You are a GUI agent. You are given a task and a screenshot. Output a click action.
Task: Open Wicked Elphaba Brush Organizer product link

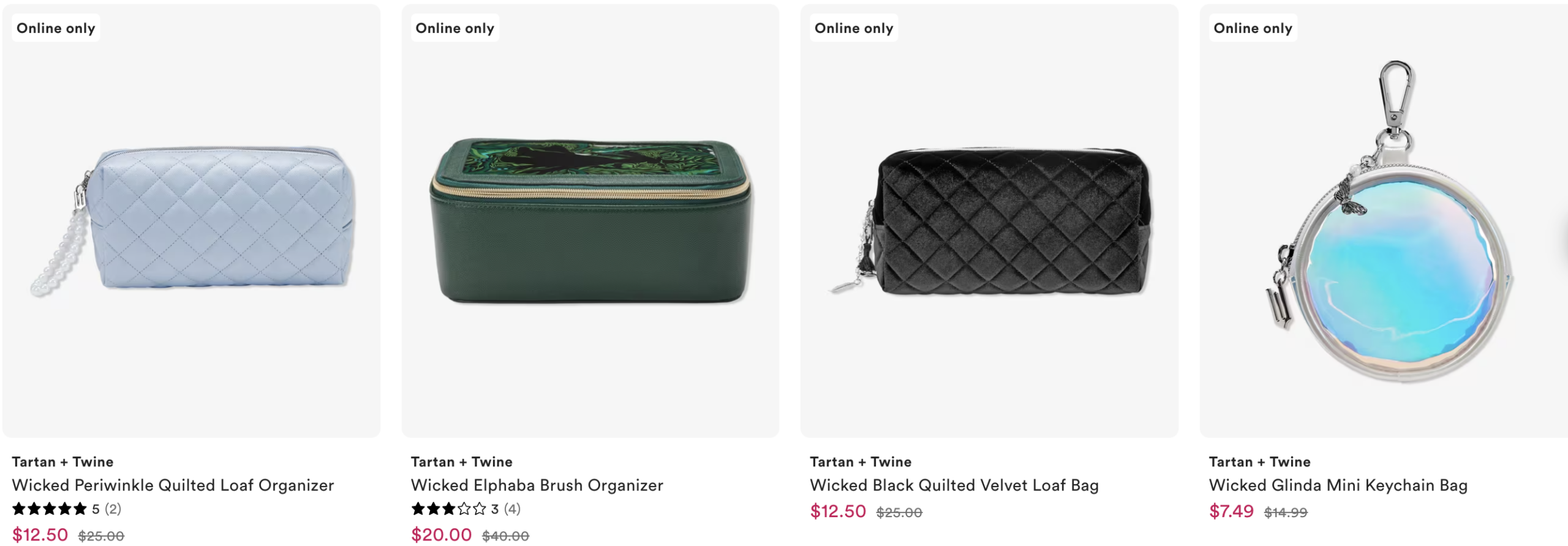537,485
